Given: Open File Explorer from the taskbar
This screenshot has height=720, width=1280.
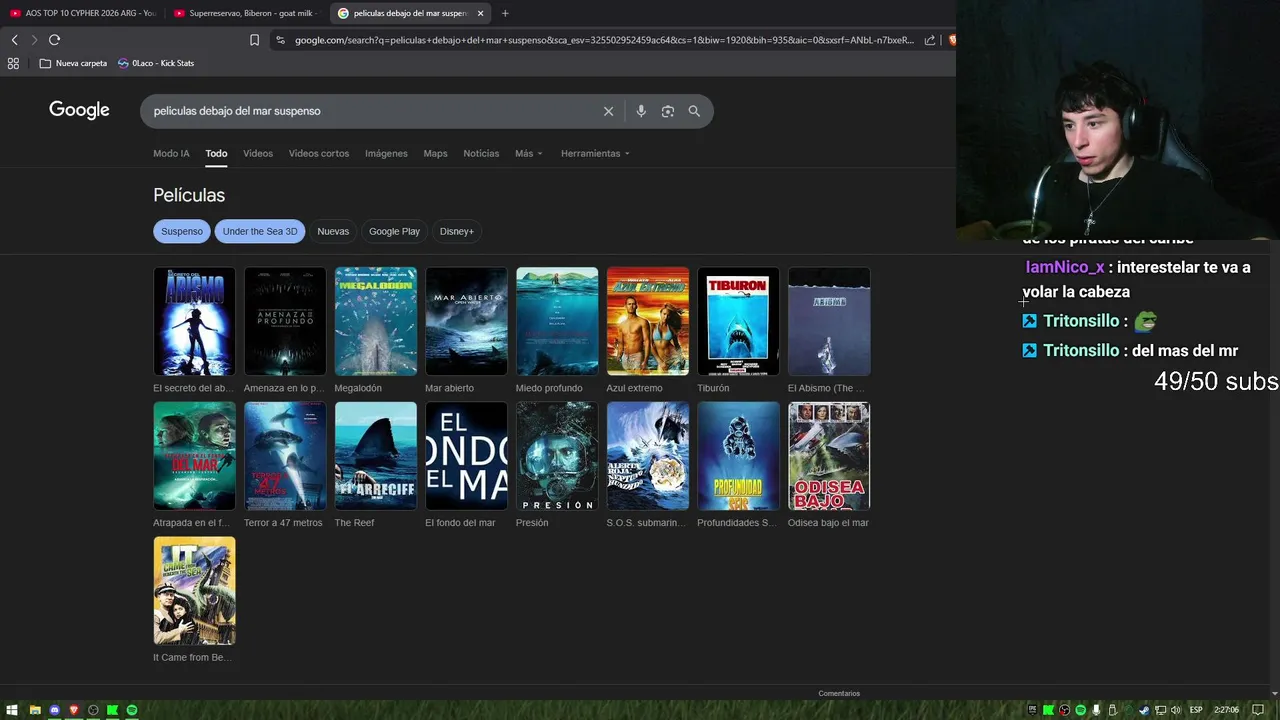Looking at the screenshot, I should [x=35, y=710].
